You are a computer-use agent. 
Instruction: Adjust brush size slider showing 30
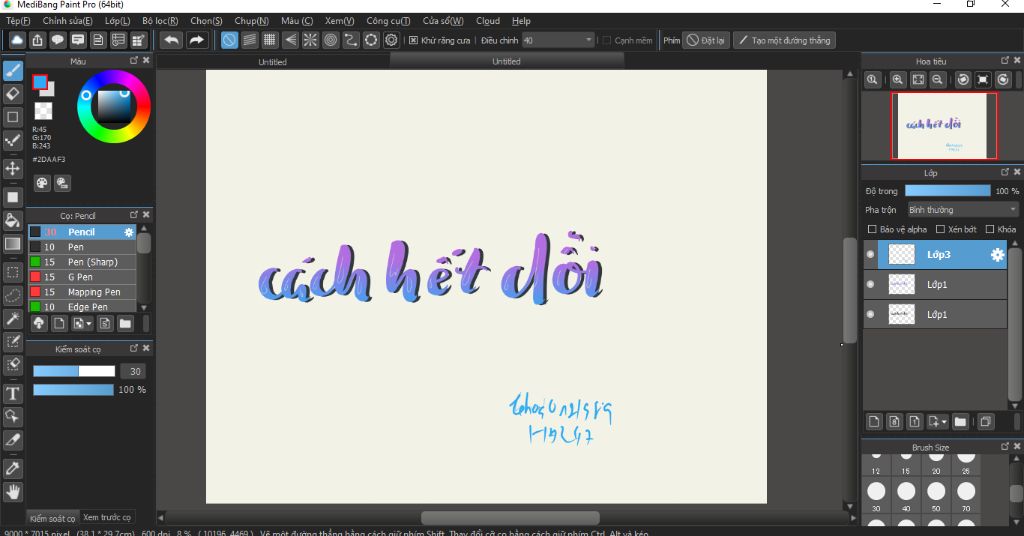(74, 371)
